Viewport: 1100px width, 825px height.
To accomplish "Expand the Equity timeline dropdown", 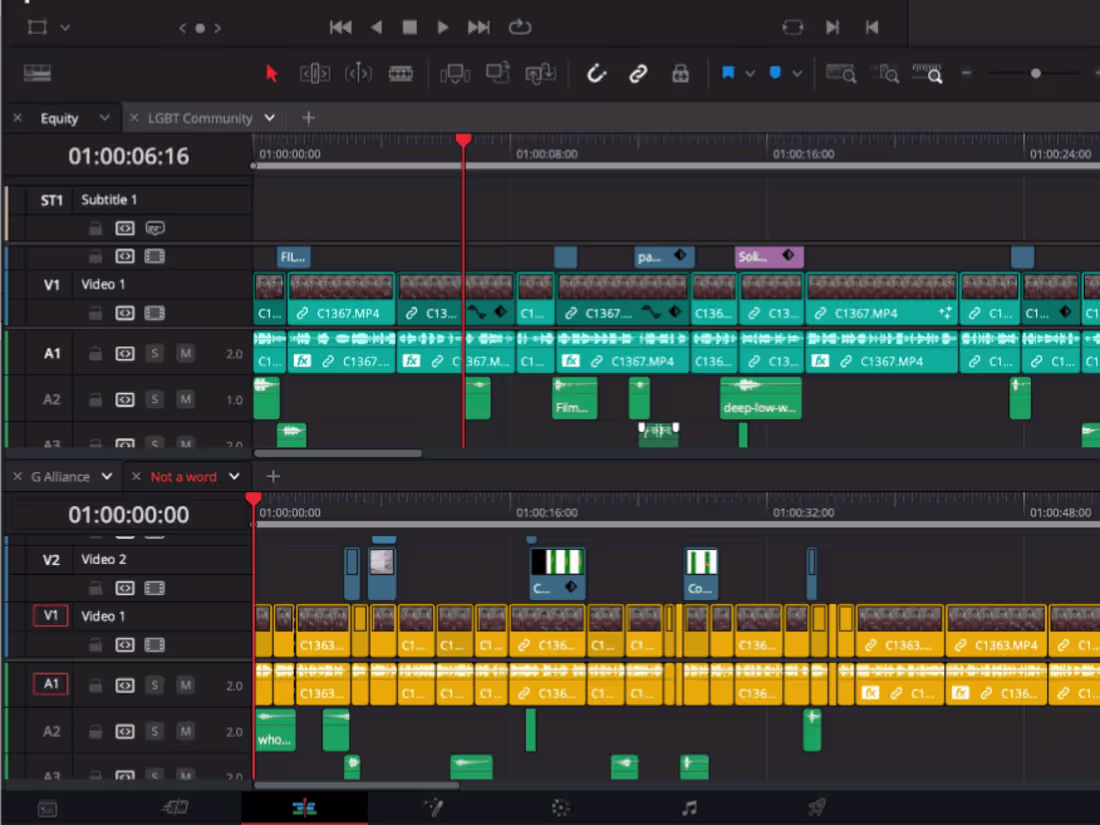I will click(x=104, y=117).
